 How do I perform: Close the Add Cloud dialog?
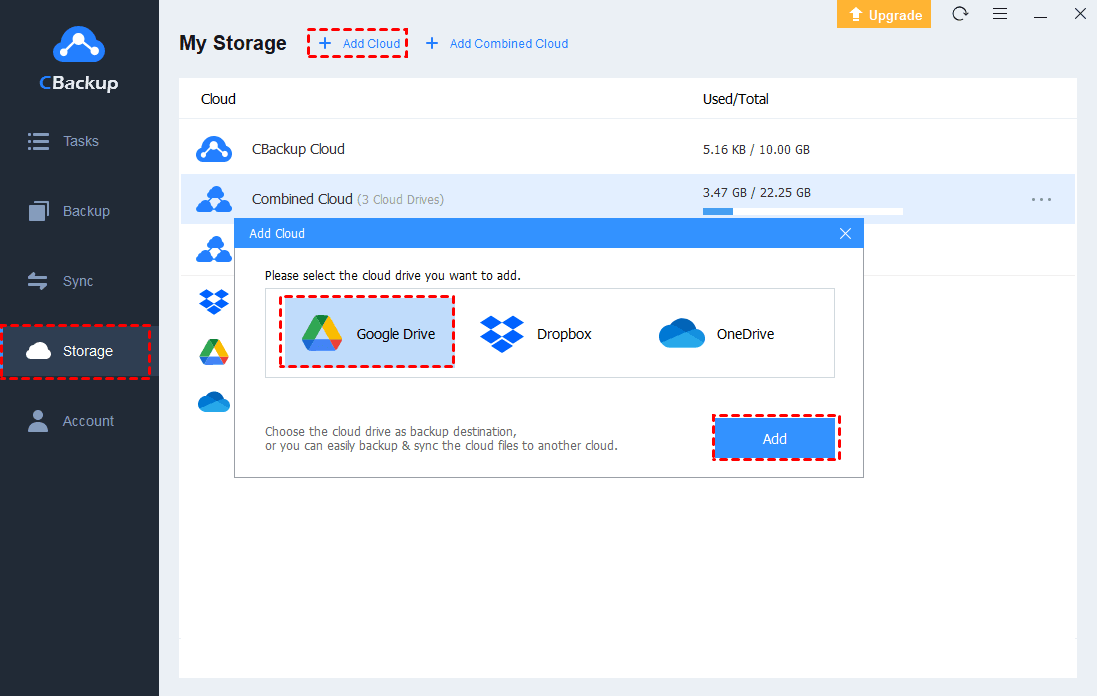pyautogui.click(x=845, y=234)
